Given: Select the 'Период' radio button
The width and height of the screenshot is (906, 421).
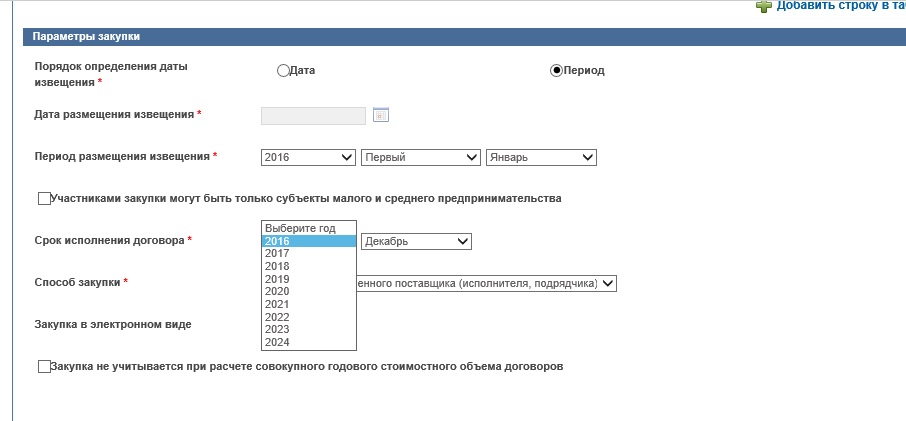Looking at the screenshot, I should pos(557,71).
